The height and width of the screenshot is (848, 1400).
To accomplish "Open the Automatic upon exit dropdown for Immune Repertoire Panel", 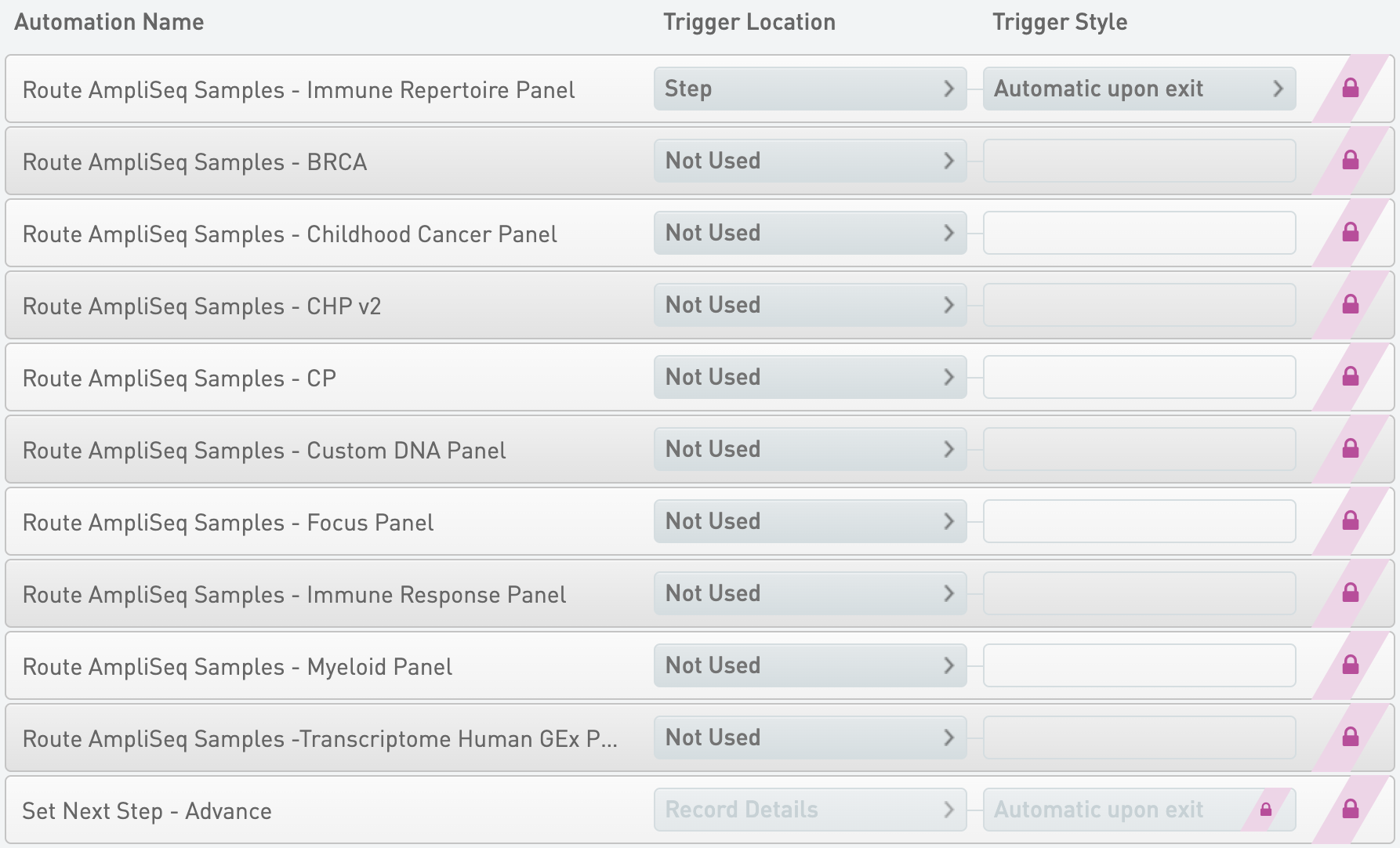I will [1138, 89].
